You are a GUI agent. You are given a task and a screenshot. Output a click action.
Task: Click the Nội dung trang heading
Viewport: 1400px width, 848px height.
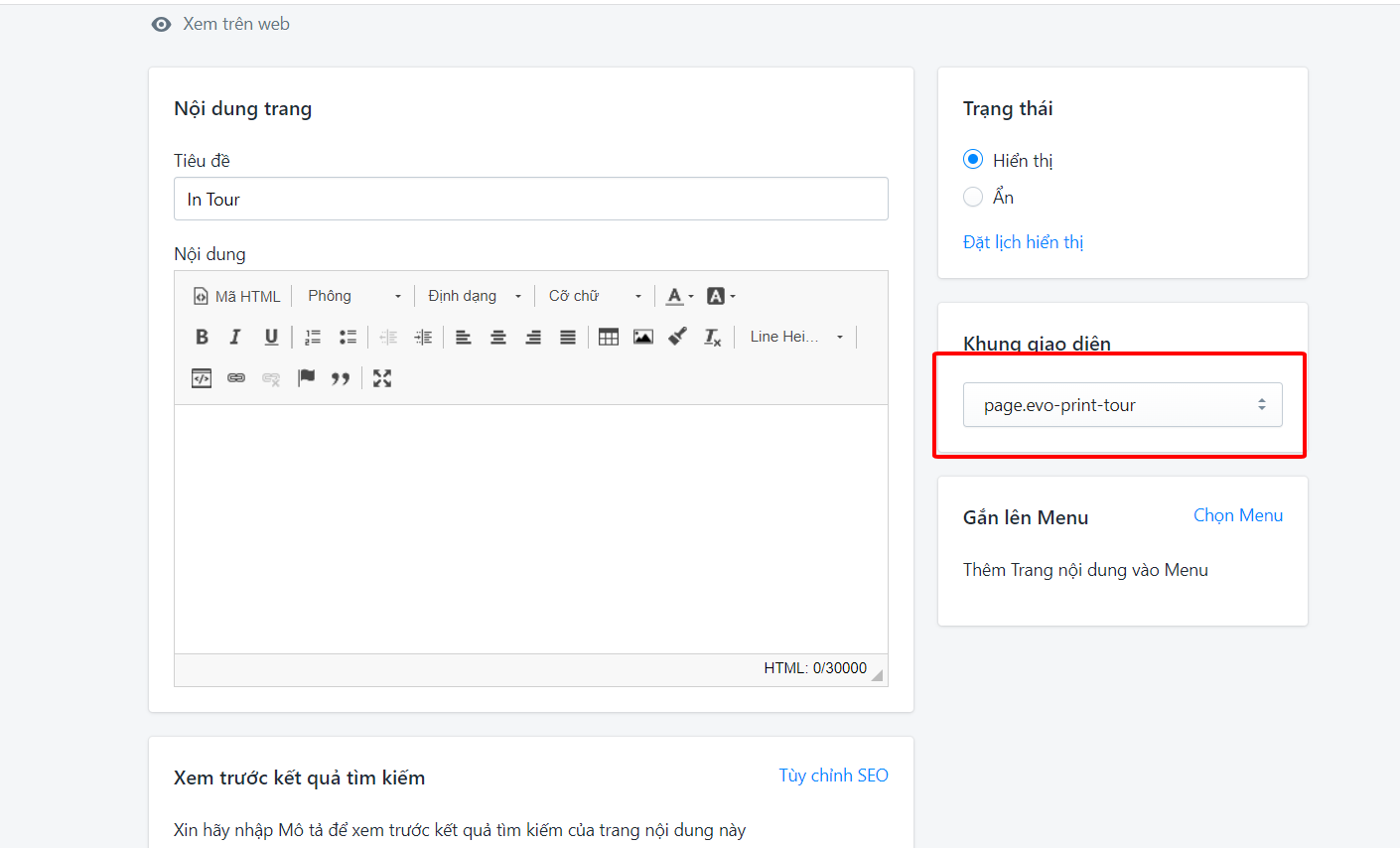point(242,108)
